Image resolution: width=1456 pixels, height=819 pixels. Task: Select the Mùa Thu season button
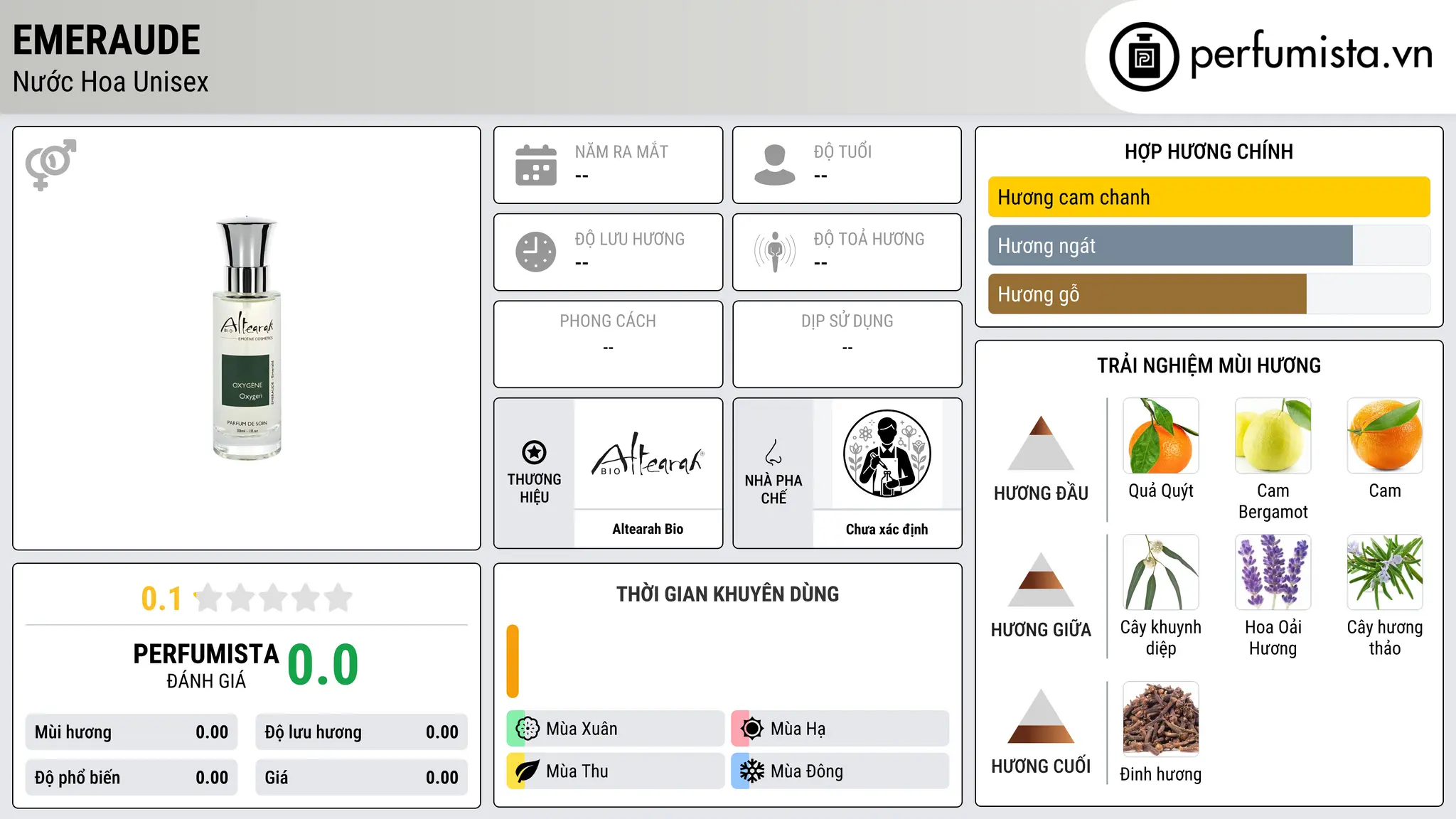615,771
